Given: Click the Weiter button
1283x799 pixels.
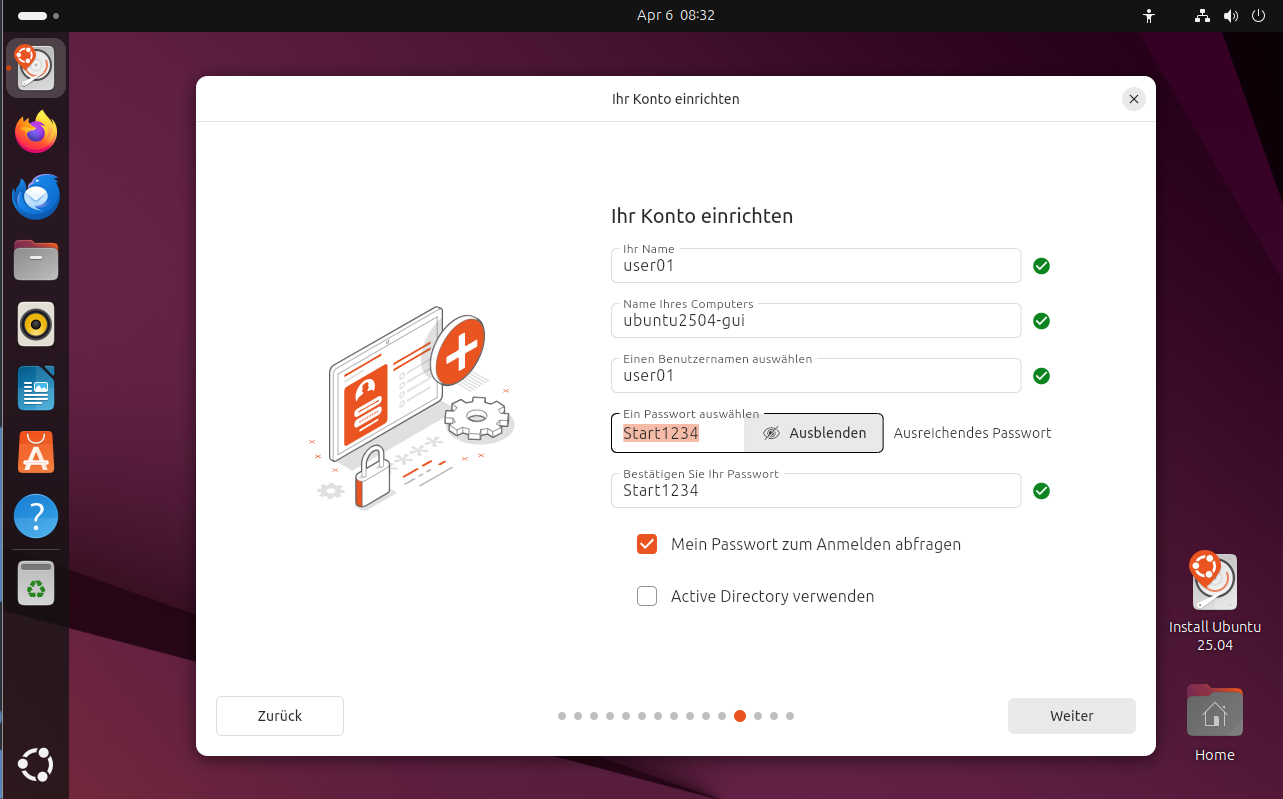Looking at the screenshot, I should (1071, 716).
